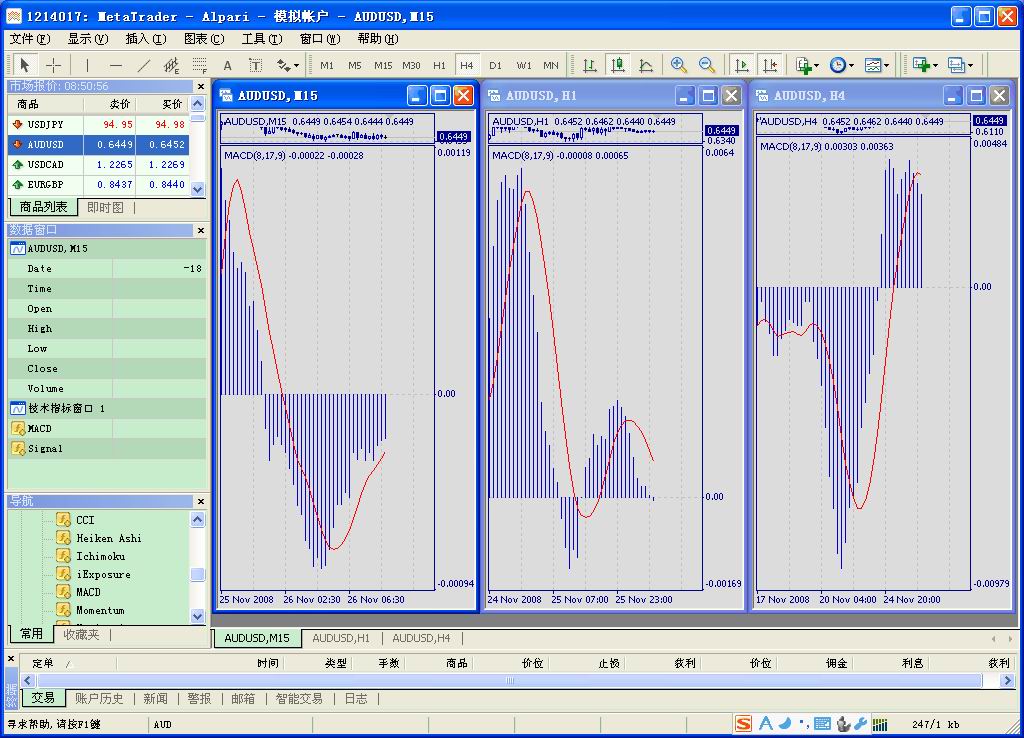Select the horizontal line drawing tool
The height and width of the screenshot is (738, 1024).
[x=116, y=65]
